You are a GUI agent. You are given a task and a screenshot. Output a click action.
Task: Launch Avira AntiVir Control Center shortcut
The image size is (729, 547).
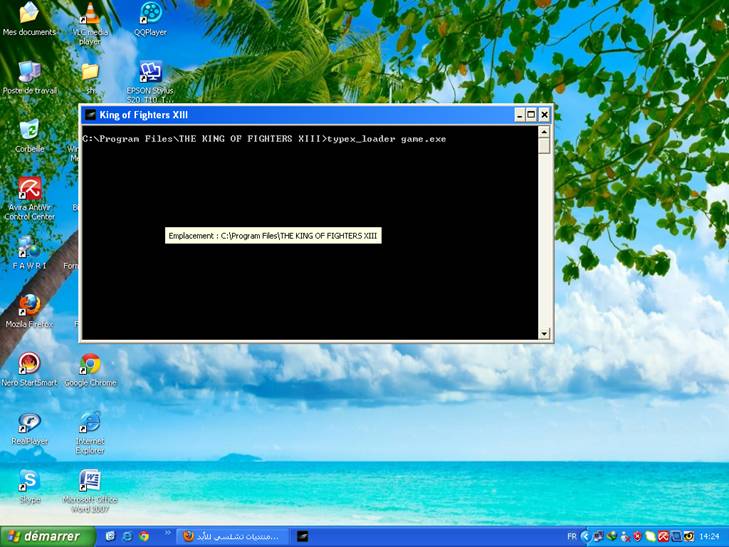click(29, 199)
